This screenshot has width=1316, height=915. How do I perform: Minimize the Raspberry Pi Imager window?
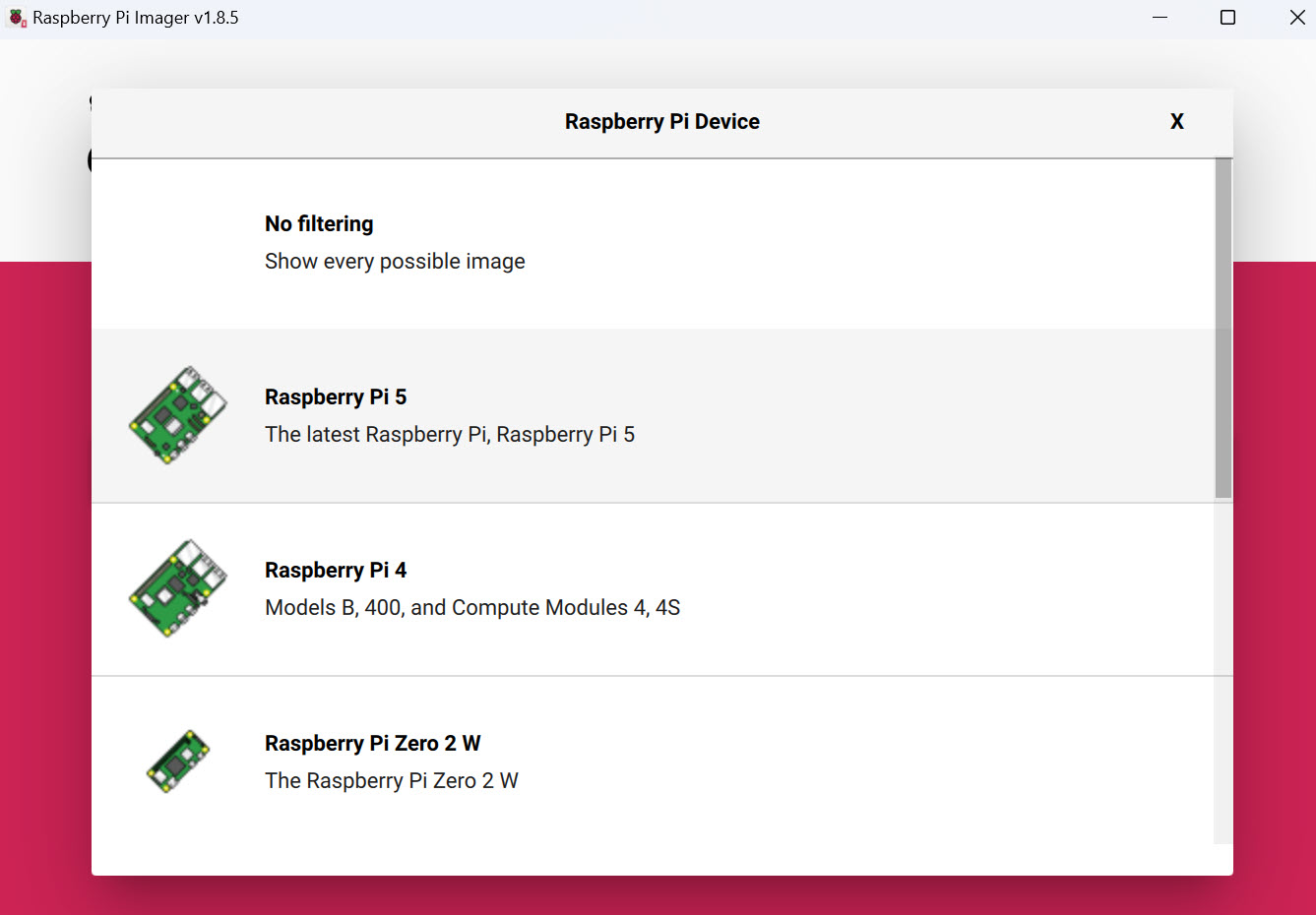(1160, 18)
